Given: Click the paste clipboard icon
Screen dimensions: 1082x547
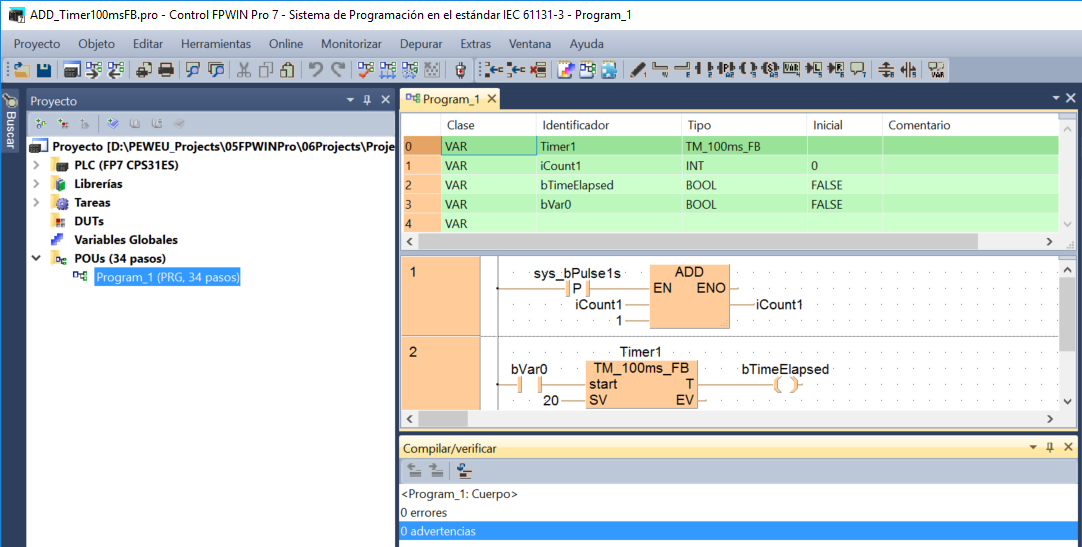Looking at the screenshot, I should (287, 70).
